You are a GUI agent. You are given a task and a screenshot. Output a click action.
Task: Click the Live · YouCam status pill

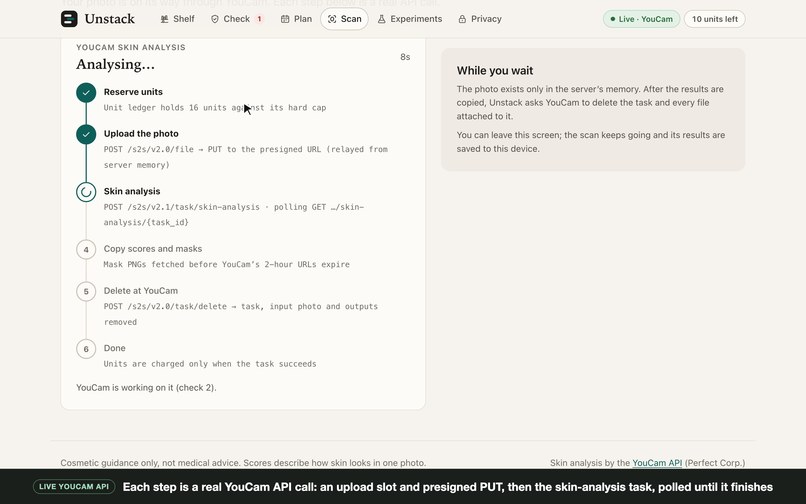[x=641, y=19]
